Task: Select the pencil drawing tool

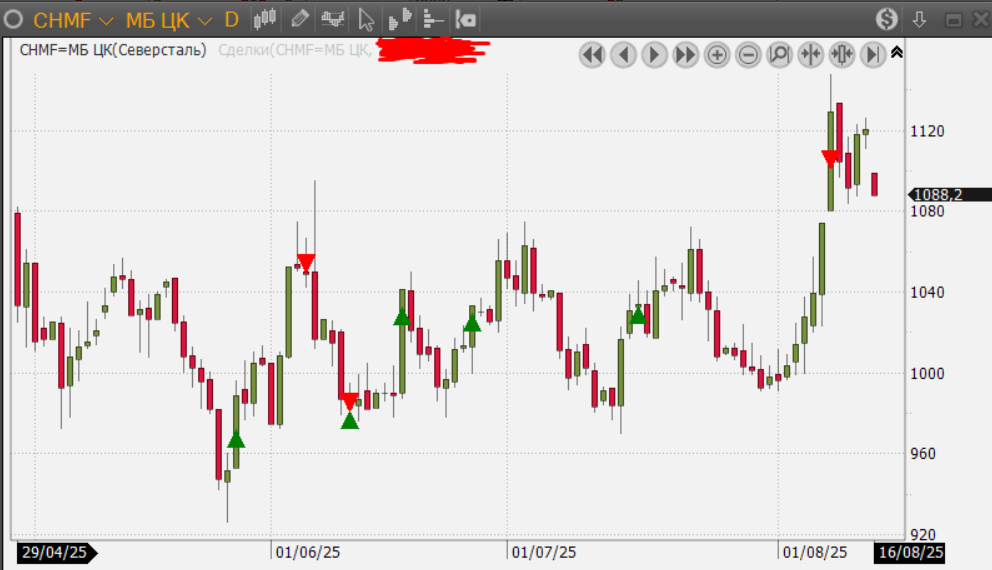Action: click(x=299, y=19)
